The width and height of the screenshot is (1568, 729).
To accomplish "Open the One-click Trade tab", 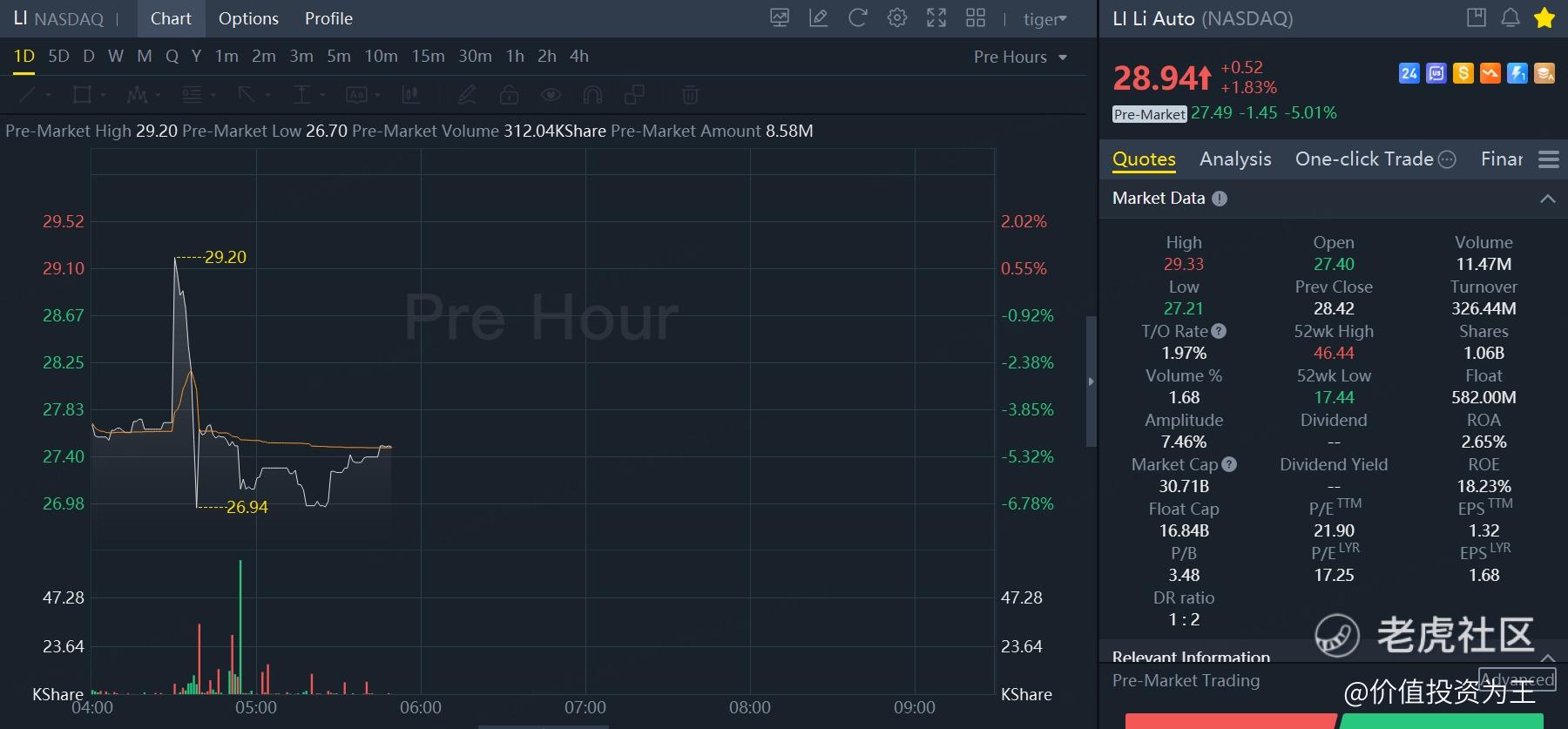I will click(x=1364, y=159).
